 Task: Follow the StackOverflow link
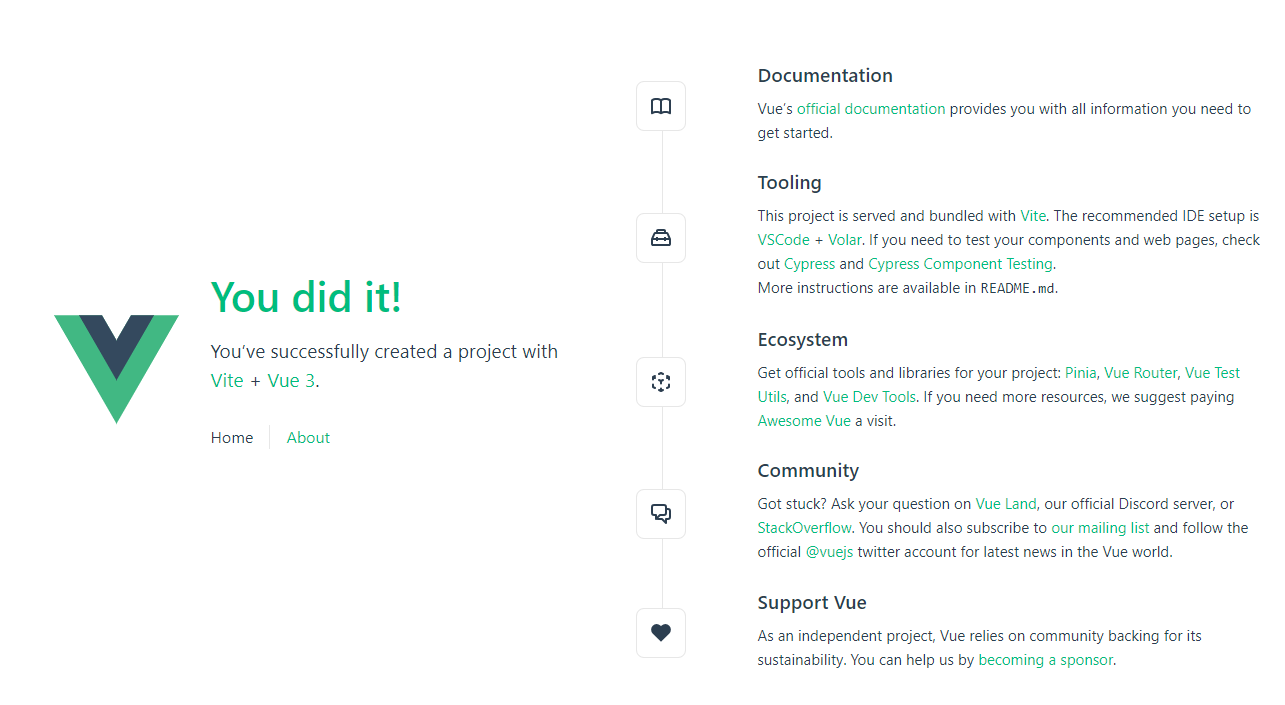(805, 528)
